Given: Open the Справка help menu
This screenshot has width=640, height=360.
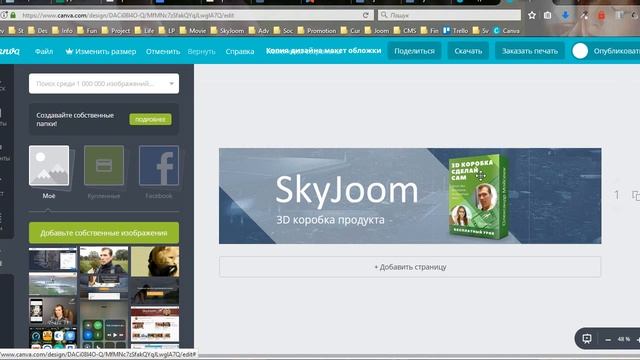Looking at the screenshot, I should [x=240, y=51].
